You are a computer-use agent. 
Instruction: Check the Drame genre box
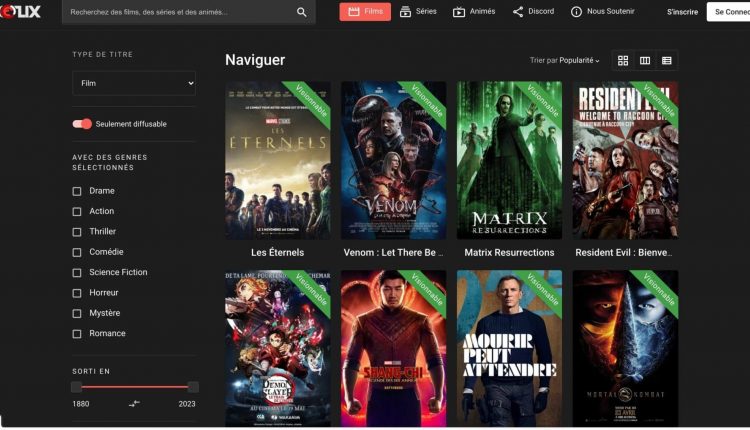point(77,191)
